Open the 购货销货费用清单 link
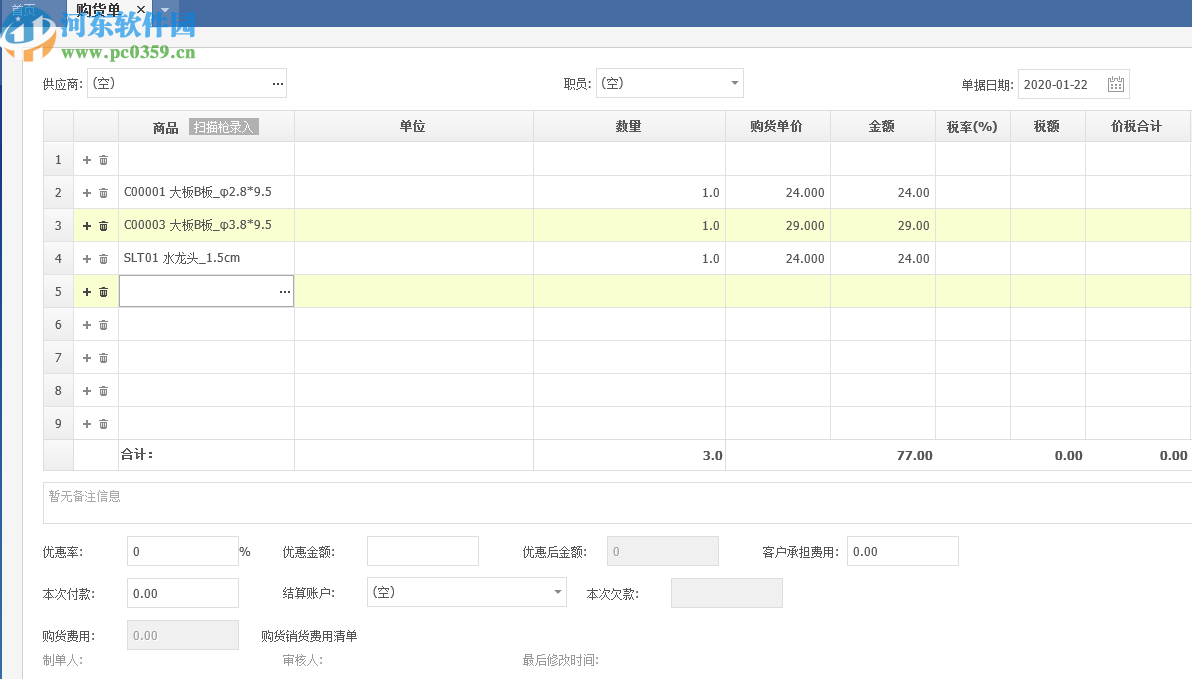1192x679 pixels. 309,635
